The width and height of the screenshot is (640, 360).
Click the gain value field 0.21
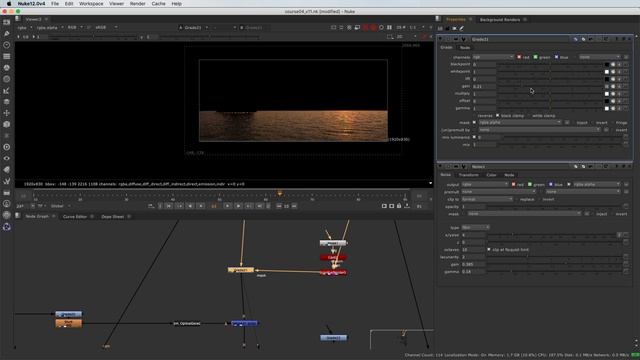tap(484, 87)
